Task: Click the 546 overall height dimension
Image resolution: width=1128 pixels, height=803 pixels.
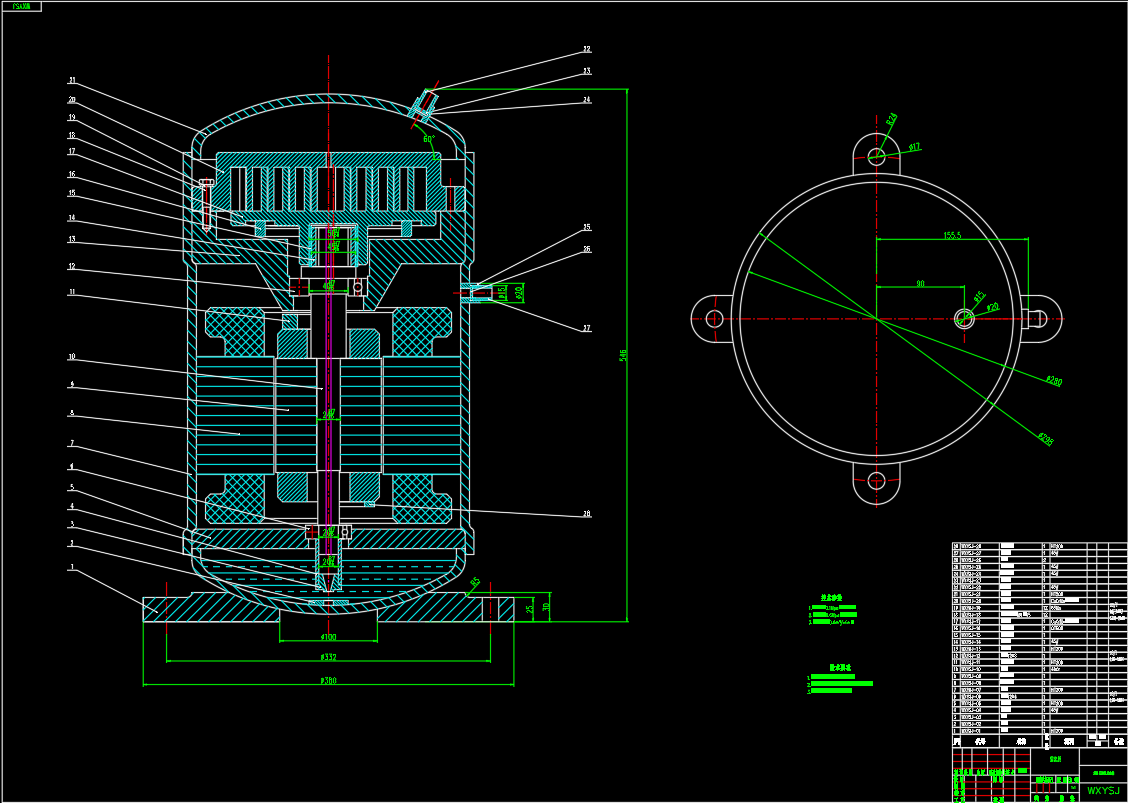Action: pyautogui.click(x=623, y=354)
